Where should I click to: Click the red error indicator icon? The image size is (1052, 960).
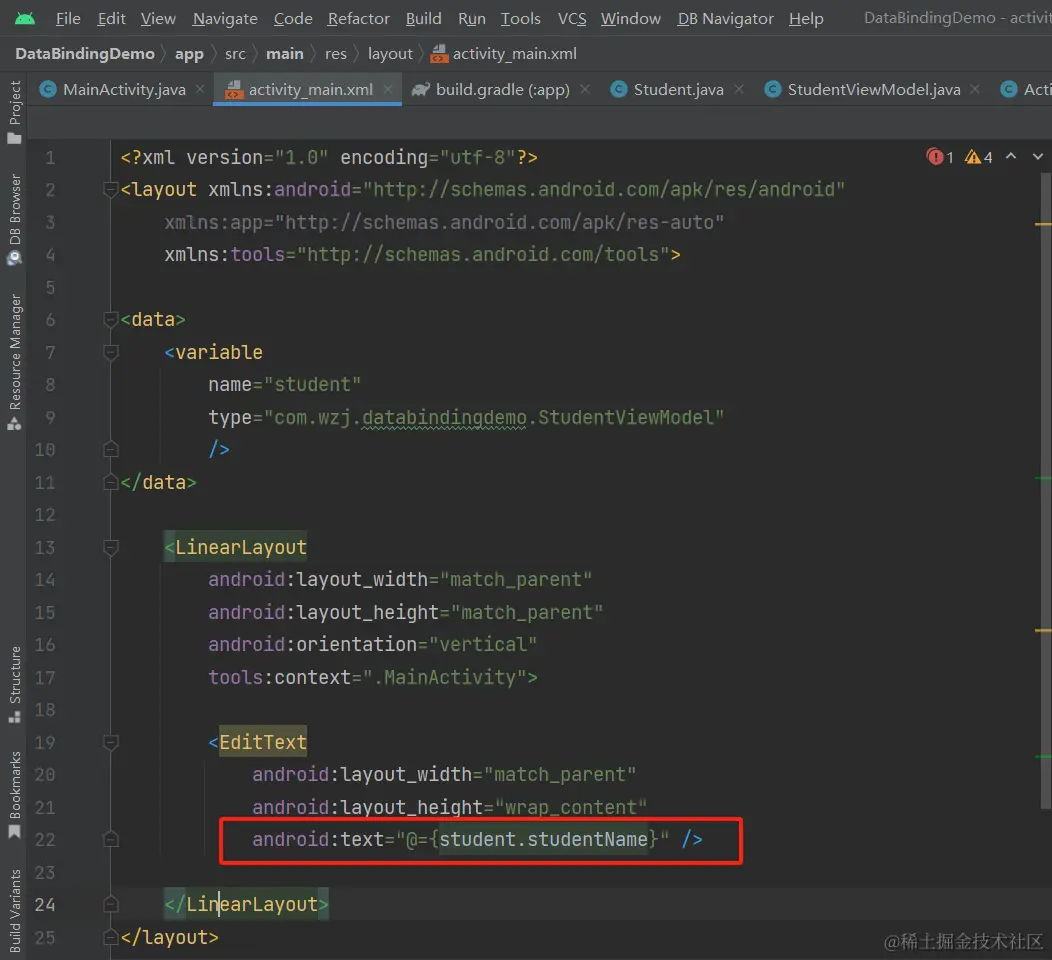click(935, 157)
